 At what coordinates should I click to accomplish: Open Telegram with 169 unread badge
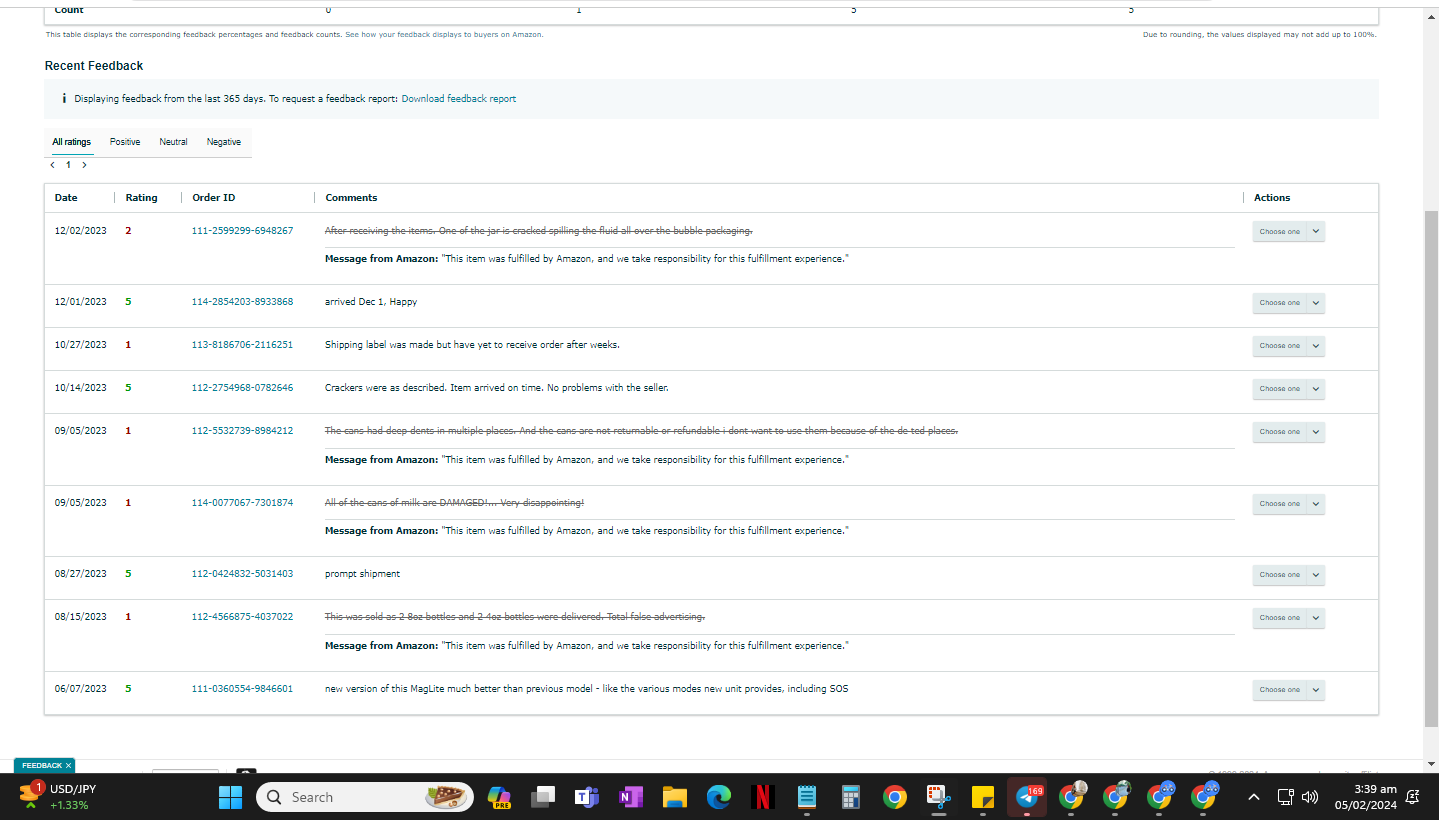[1027, 797]
